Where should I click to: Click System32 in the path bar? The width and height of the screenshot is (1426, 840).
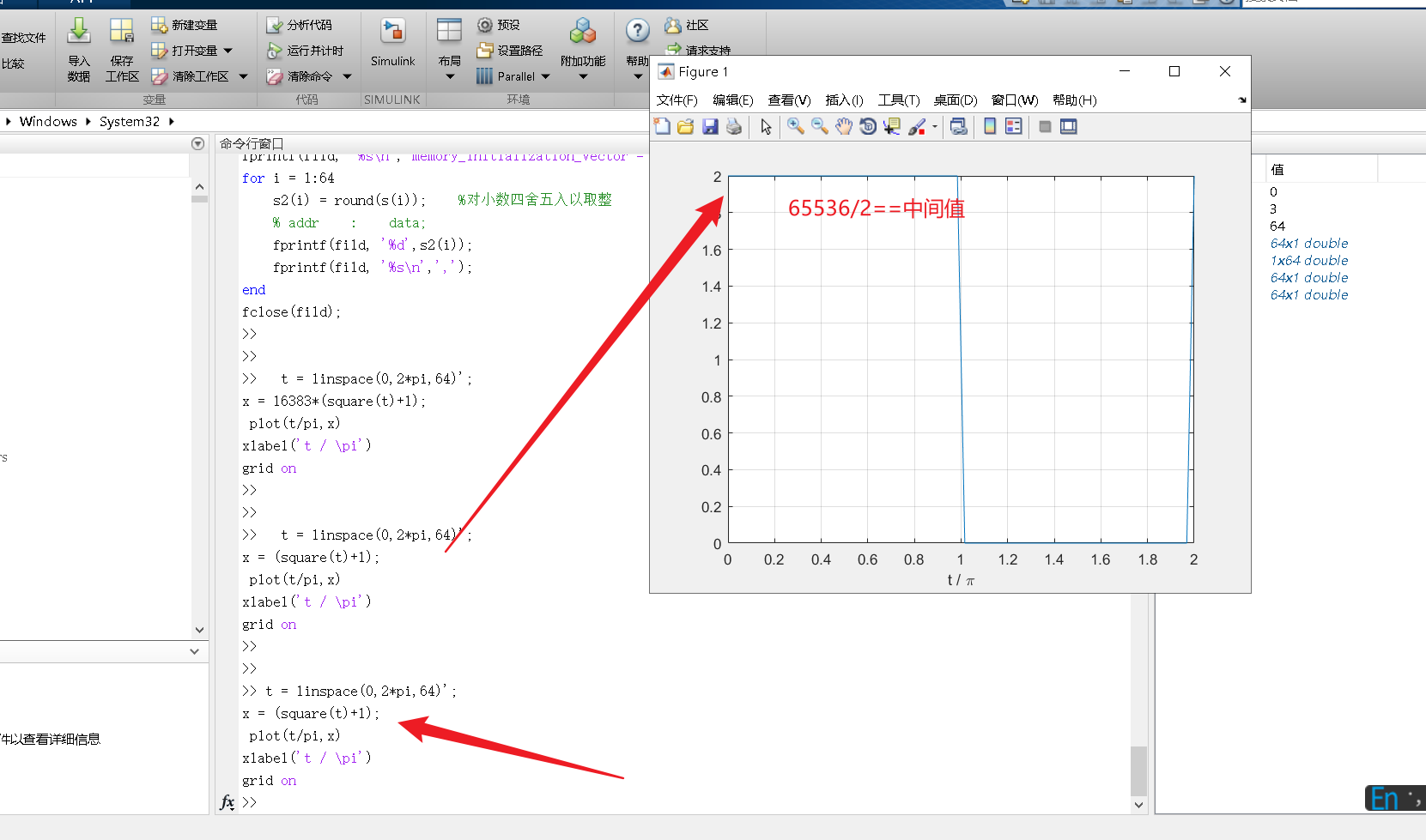tap(130, 122)
